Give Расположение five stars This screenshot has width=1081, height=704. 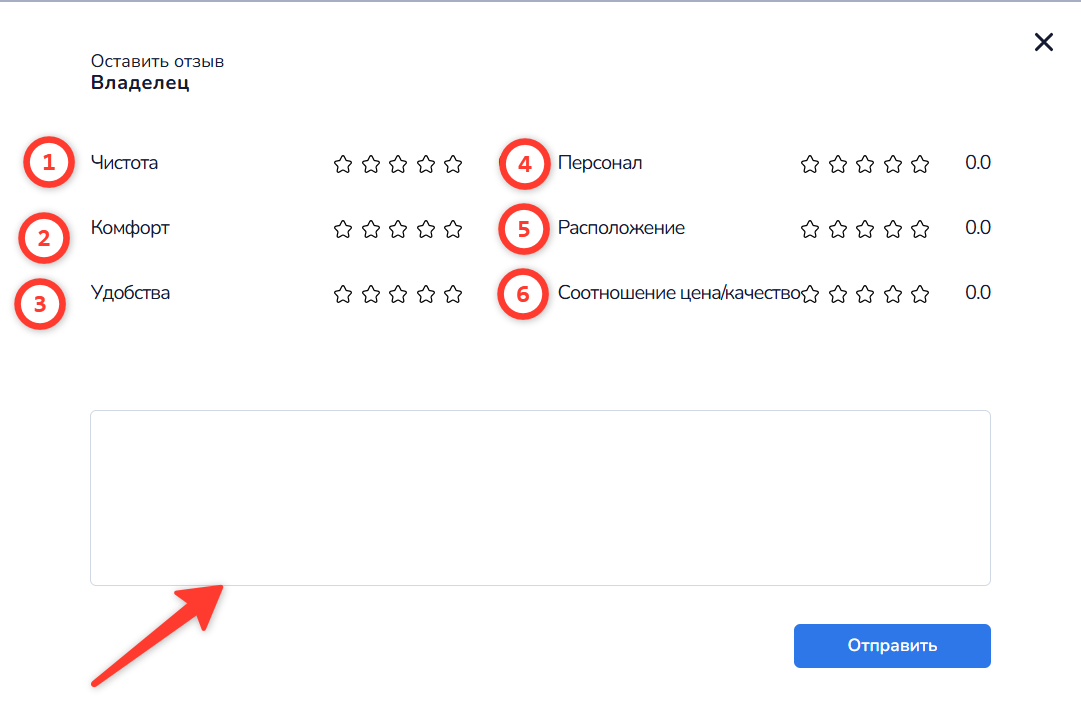coord(920,229)
